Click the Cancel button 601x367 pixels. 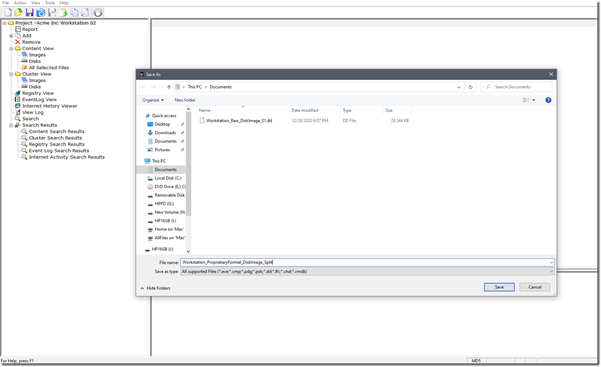click(x=535, y=287)
